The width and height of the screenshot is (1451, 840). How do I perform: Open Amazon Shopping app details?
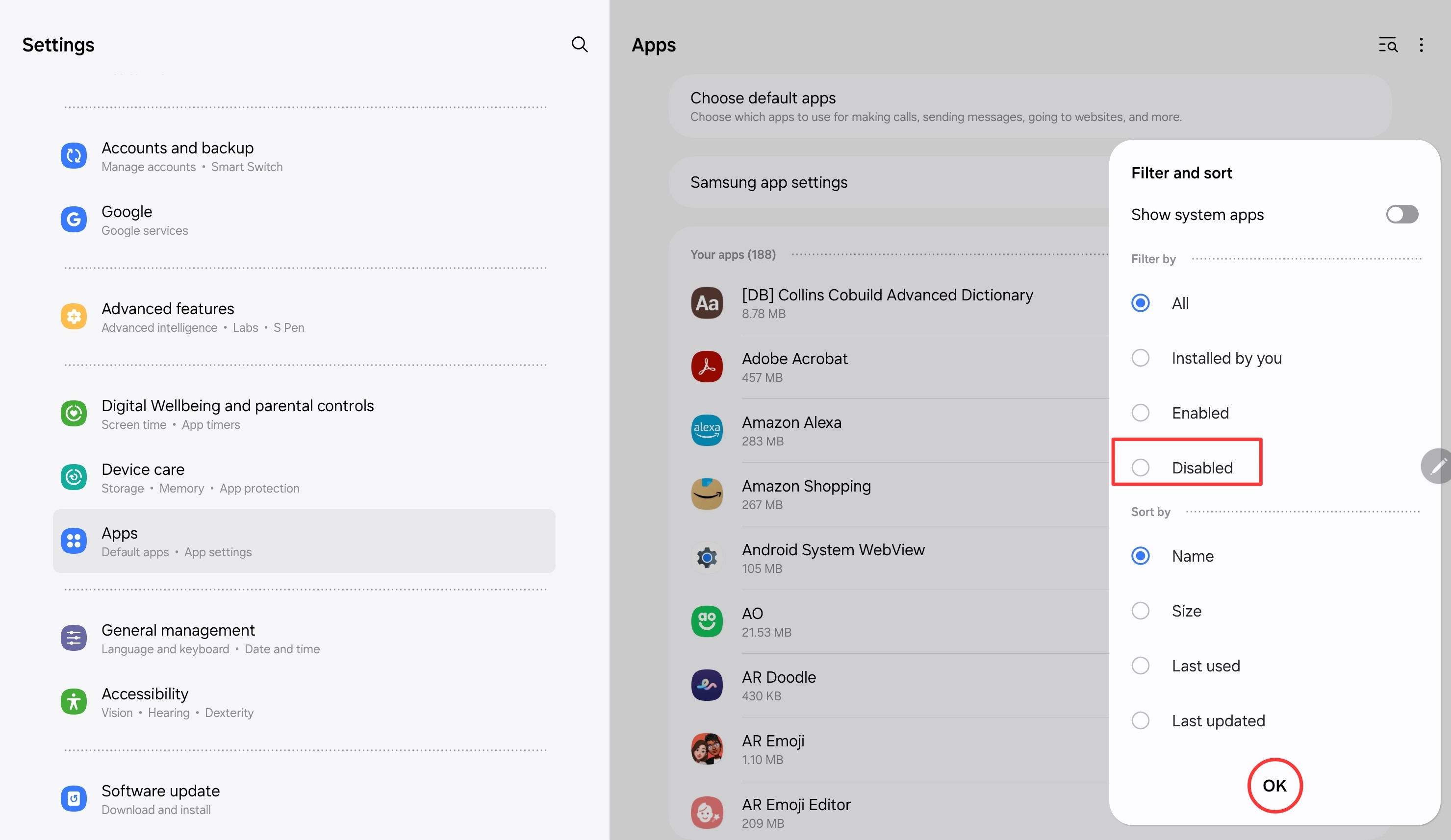[x=806, y=494]
